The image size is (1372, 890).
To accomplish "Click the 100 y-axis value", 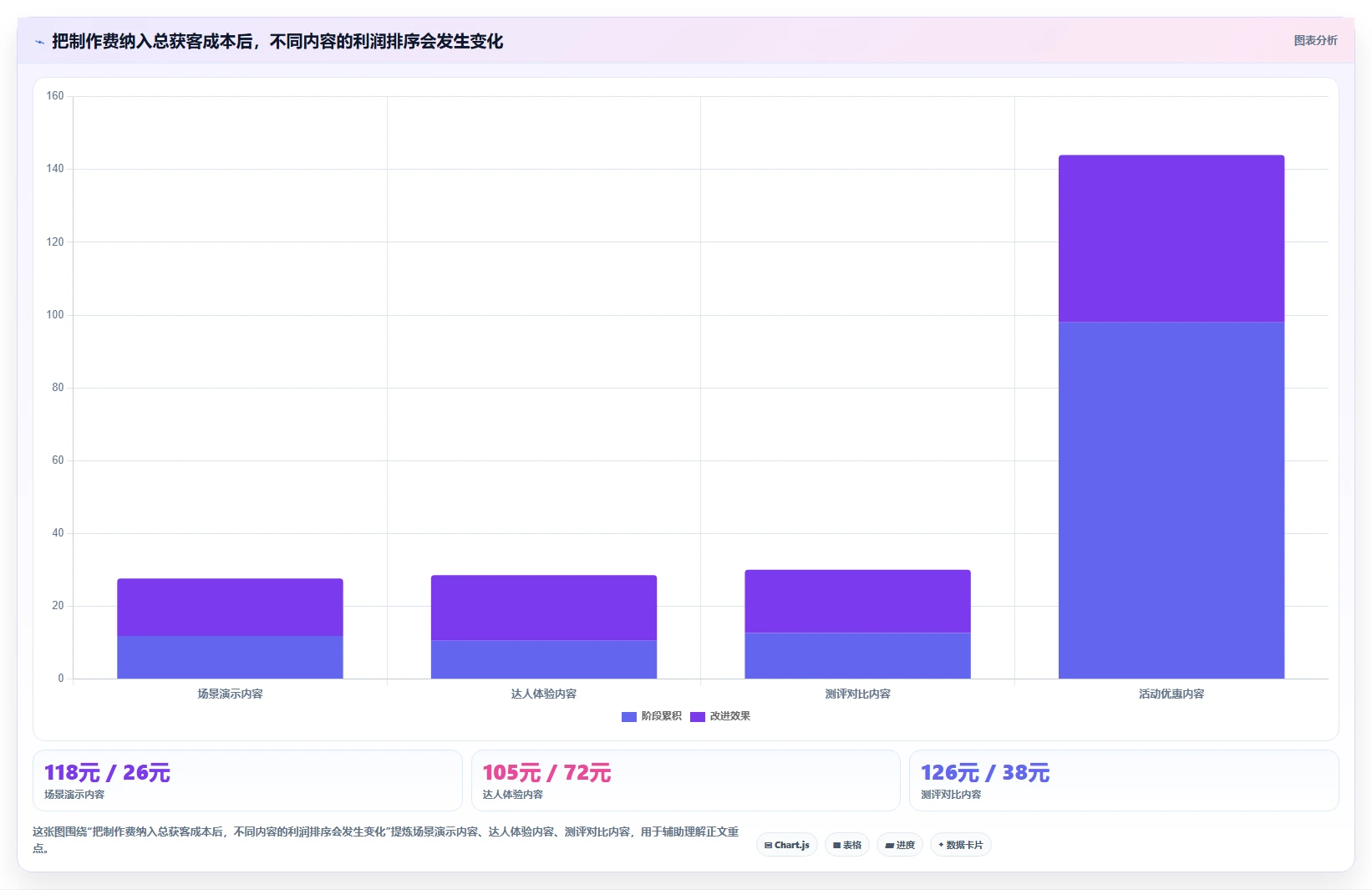I will pyautogui.click(x=55, y=315).
